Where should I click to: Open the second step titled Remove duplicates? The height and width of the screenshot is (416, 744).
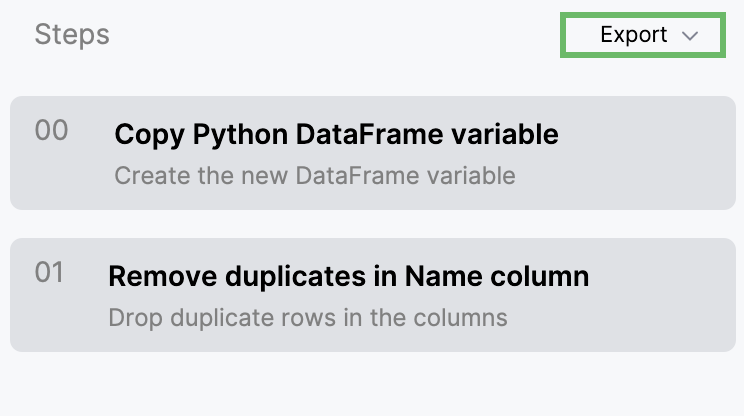coord(348,276)
